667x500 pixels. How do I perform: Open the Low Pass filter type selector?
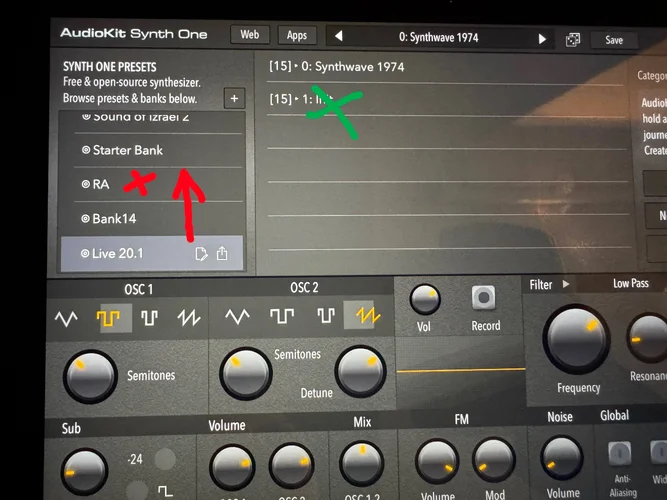tap(630, 283)
